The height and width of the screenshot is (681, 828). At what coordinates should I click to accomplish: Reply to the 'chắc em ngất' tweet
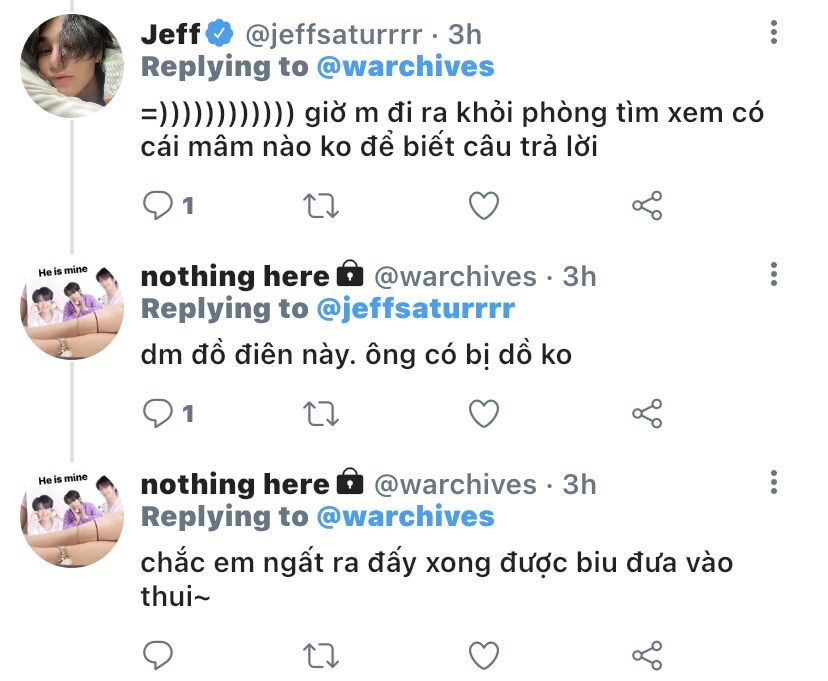click(x=158, y=655)
